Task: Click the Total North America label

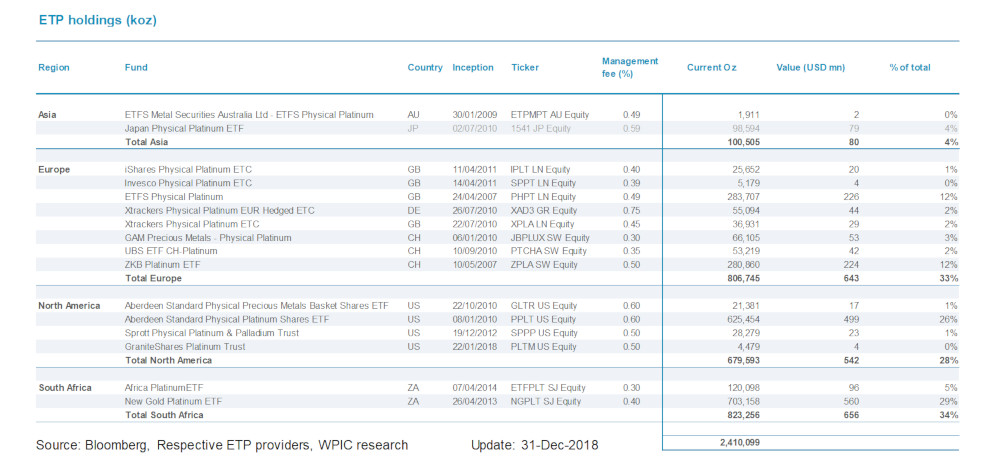Action: (x=168, y=360)
